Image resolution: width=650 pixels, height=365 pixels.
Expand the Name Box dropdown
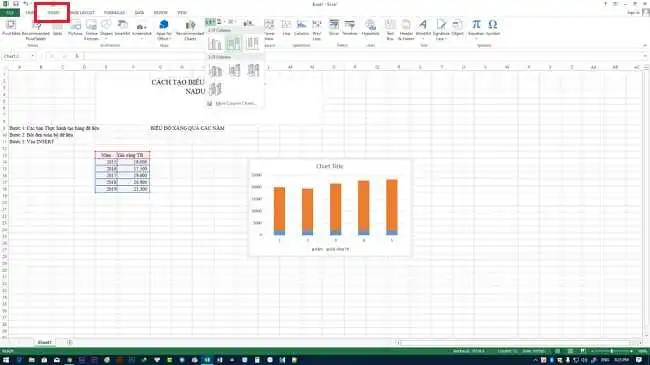click(x=32, y=56)
